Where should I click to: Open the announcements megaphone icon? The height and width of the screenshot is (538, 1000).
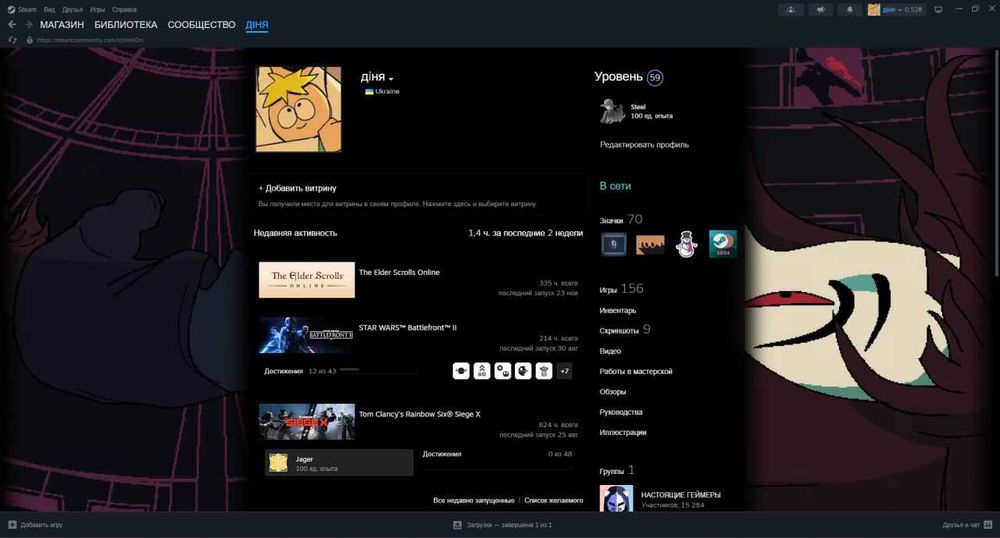pyautogui.click(x=821, y=10)
